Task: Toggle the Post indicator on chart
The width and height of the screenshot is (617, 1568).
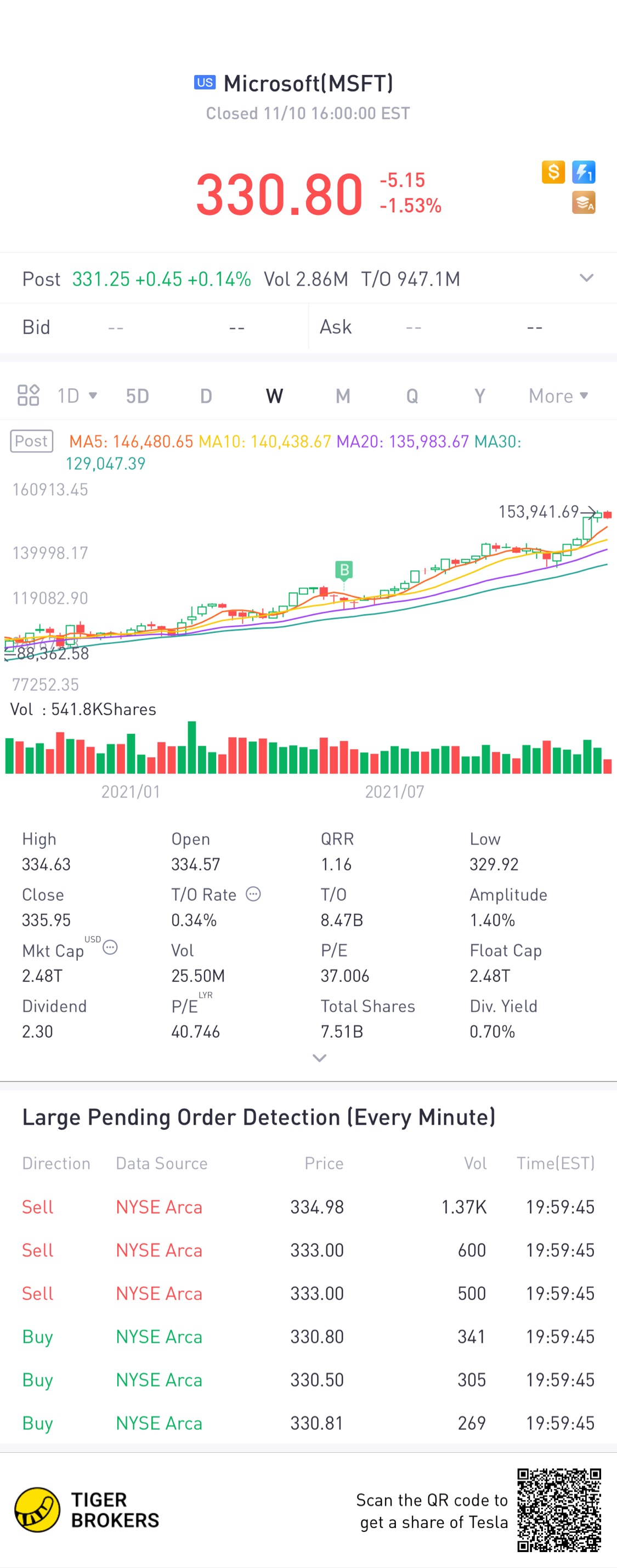Action: (32, 441)
